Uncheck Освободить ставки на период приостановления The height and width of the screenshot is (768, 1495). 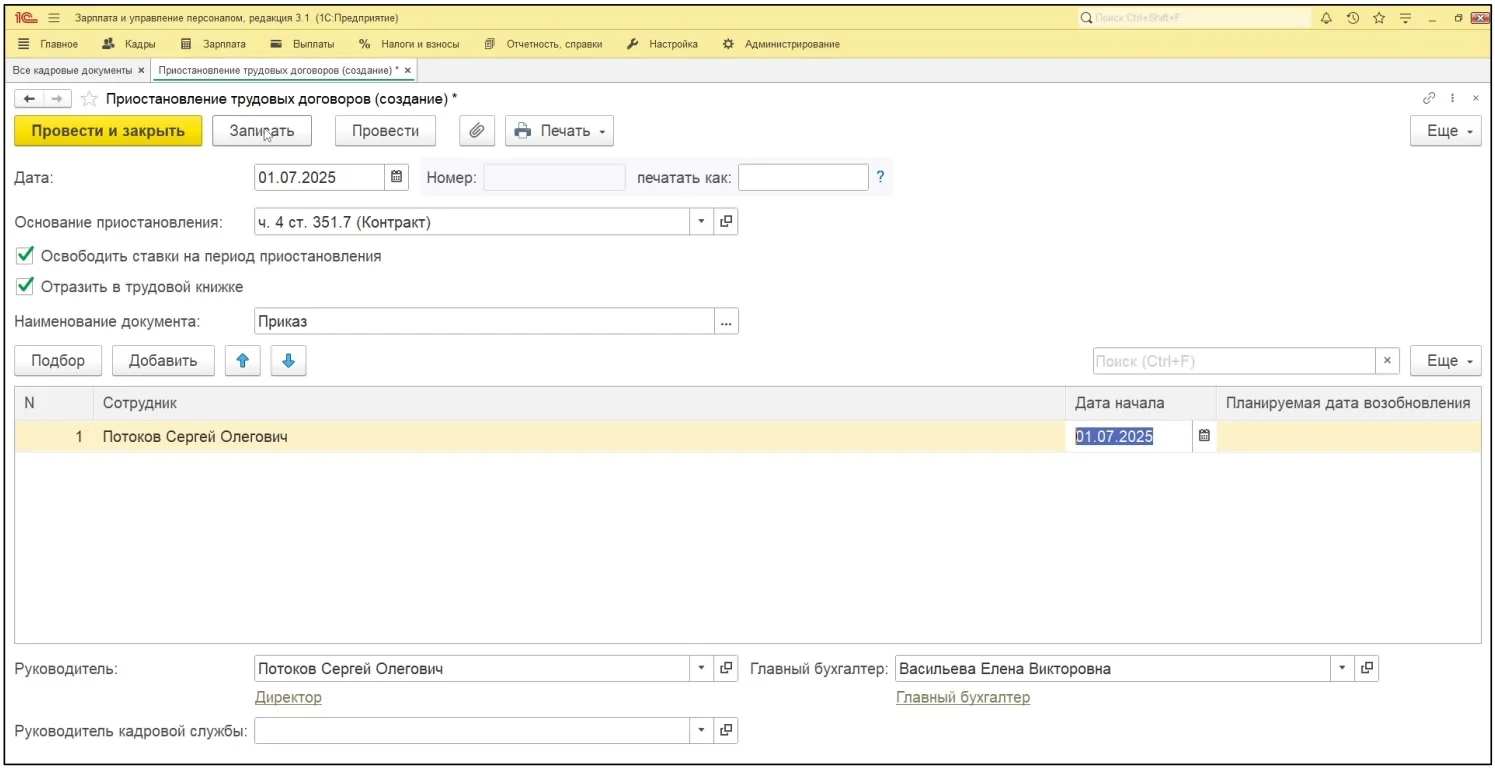[x=26, y=256]
